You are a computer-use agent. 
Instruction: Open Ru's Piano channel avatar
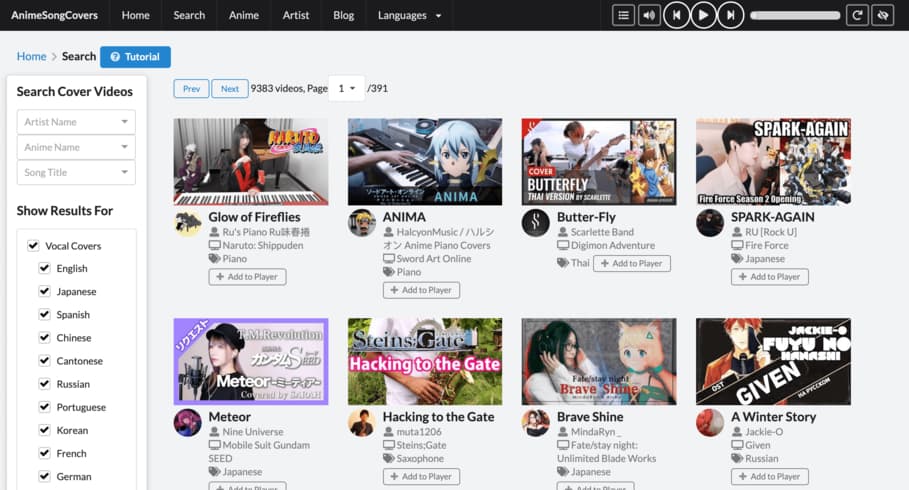click(188, 223)
